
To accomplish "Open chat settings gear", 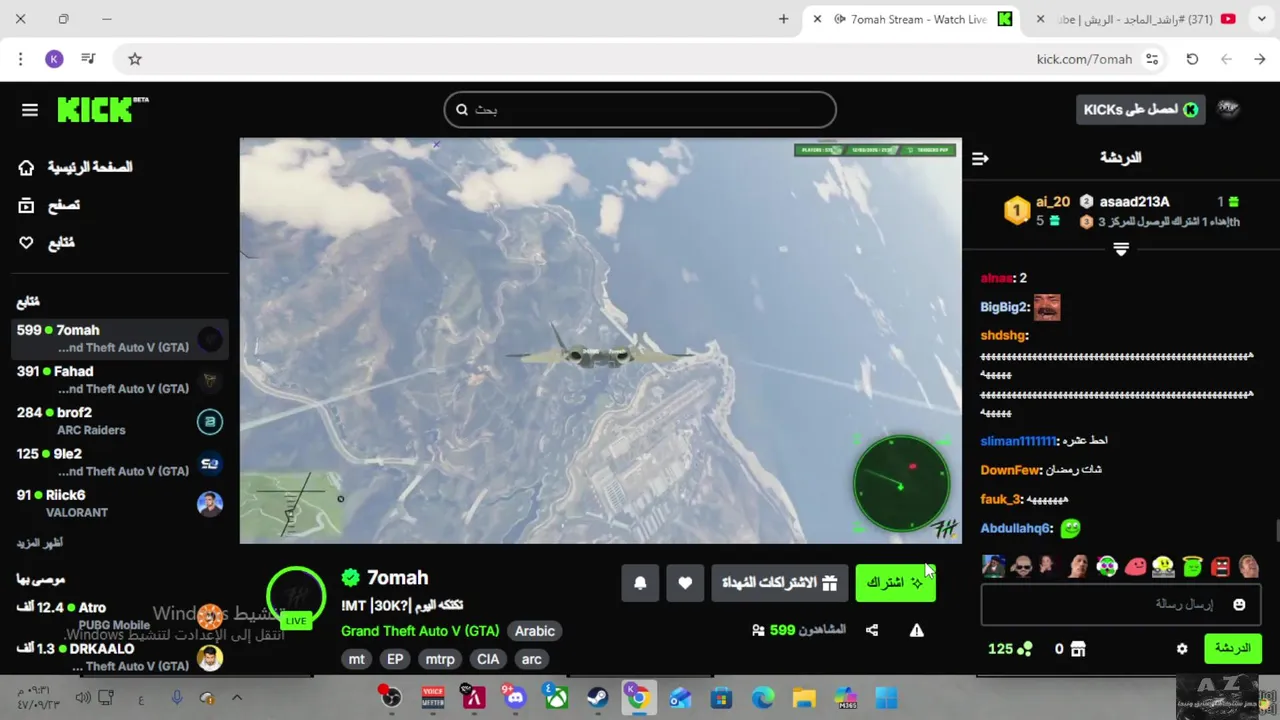I will (x=1182, y=649).
